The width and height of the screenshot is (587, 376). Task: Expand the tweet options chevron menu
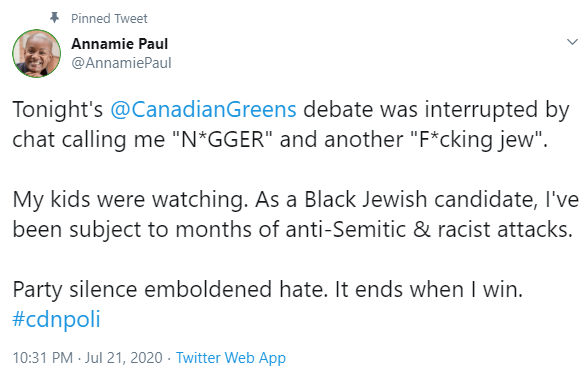(x=572, y=42)
